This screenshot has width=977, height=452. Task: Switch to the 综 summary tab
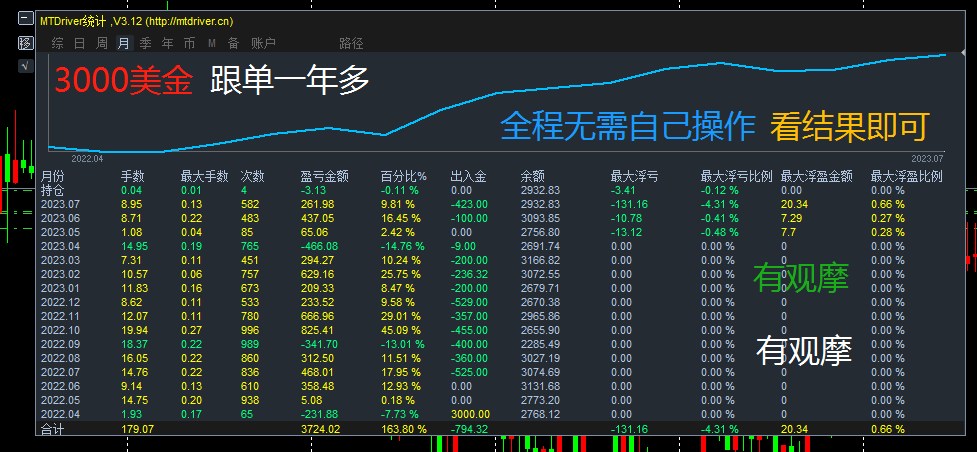(x=57, y=43)
